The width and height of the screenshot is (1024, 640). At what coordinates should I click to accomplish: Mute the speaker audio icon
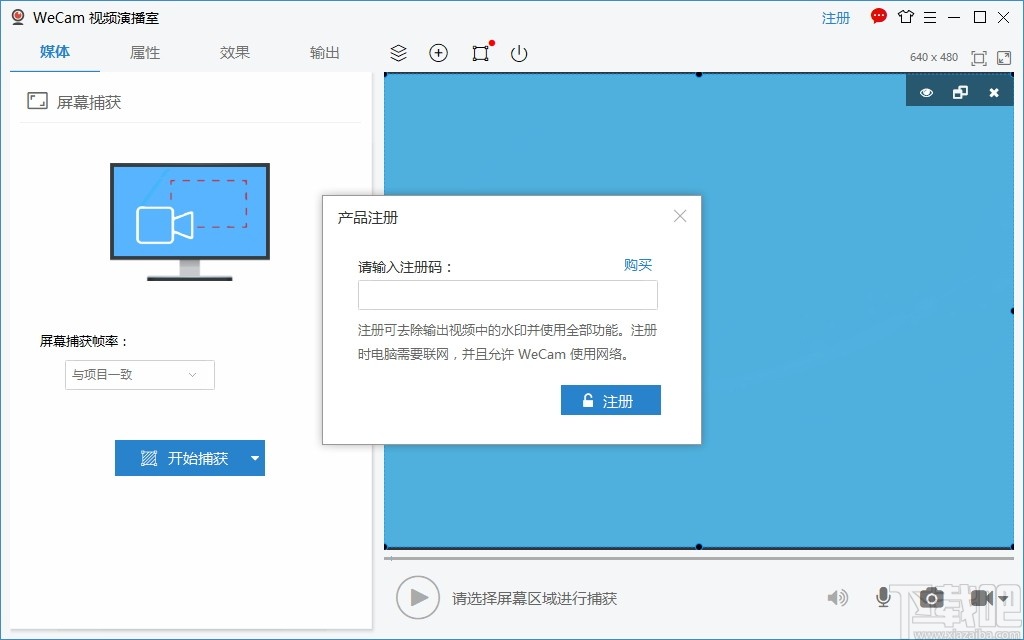point(838,597)
